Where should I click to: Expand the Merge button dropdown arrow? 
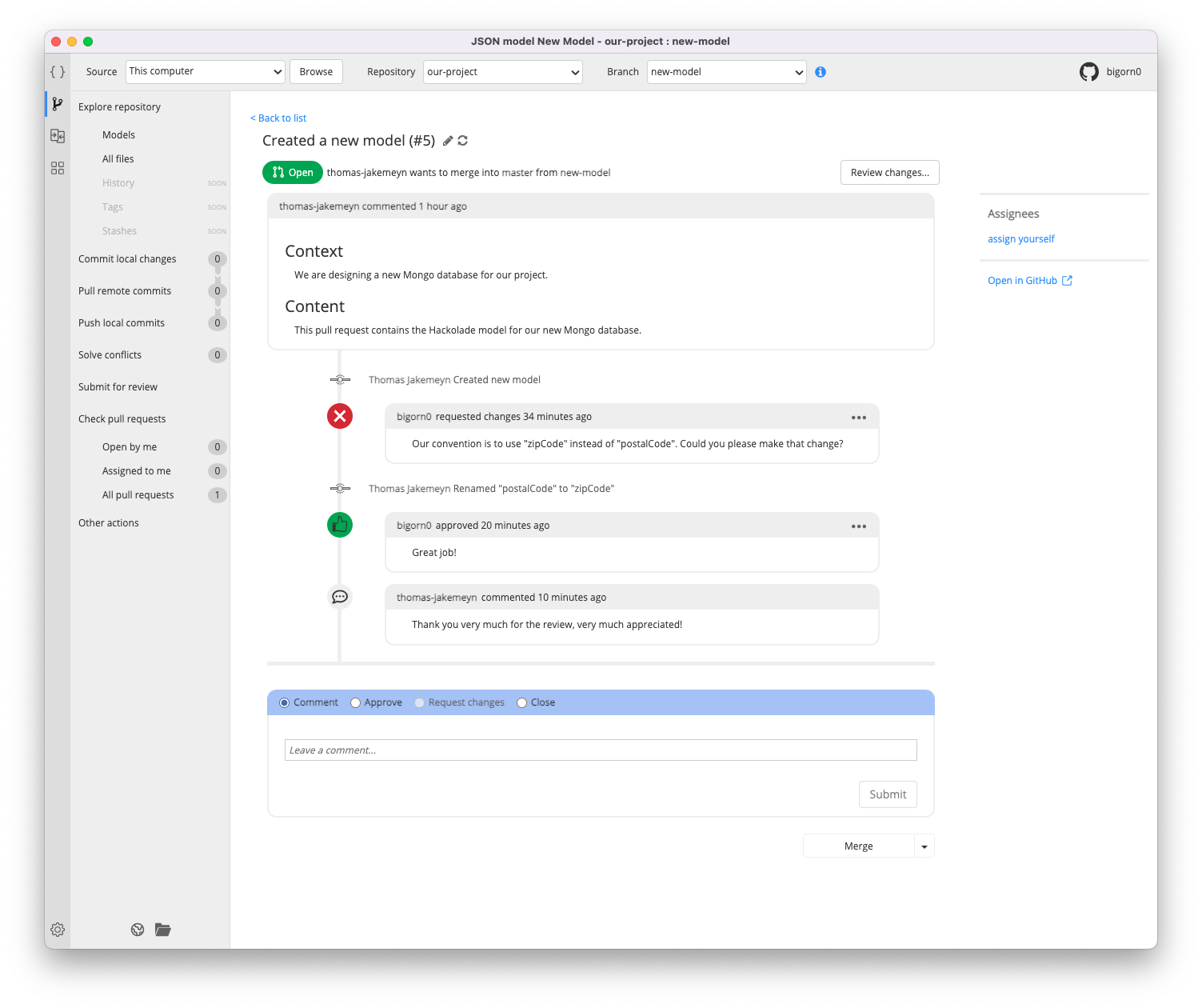point(924,846)
